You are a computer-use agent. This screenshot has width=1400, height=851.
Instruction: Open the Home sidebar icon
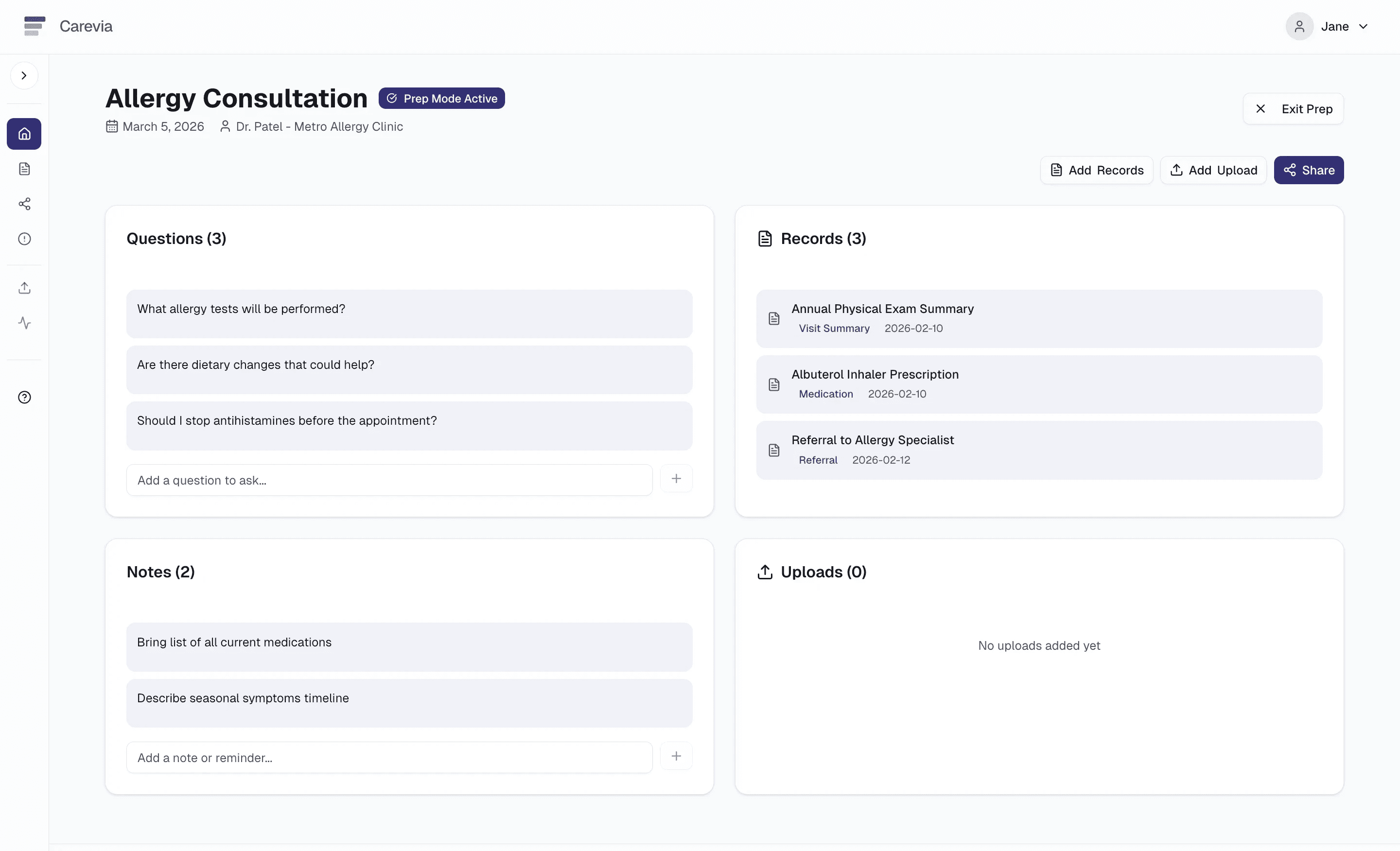[24, 134]
